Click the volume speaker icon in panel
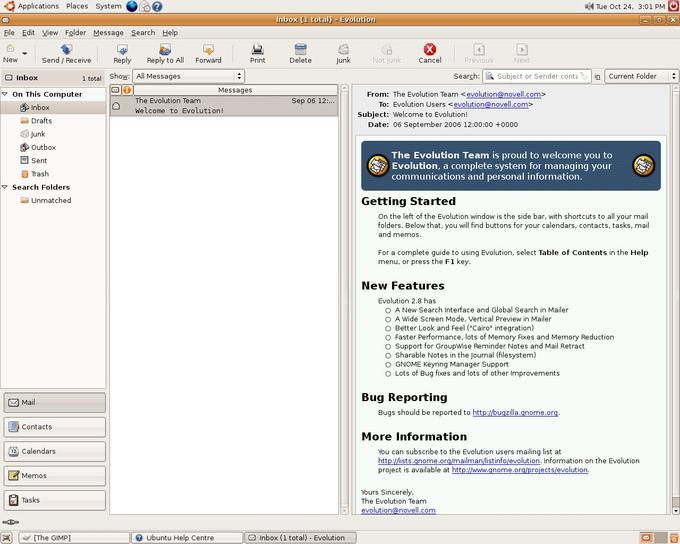Viewport: 680px width, 544px height. click(589, 6)
